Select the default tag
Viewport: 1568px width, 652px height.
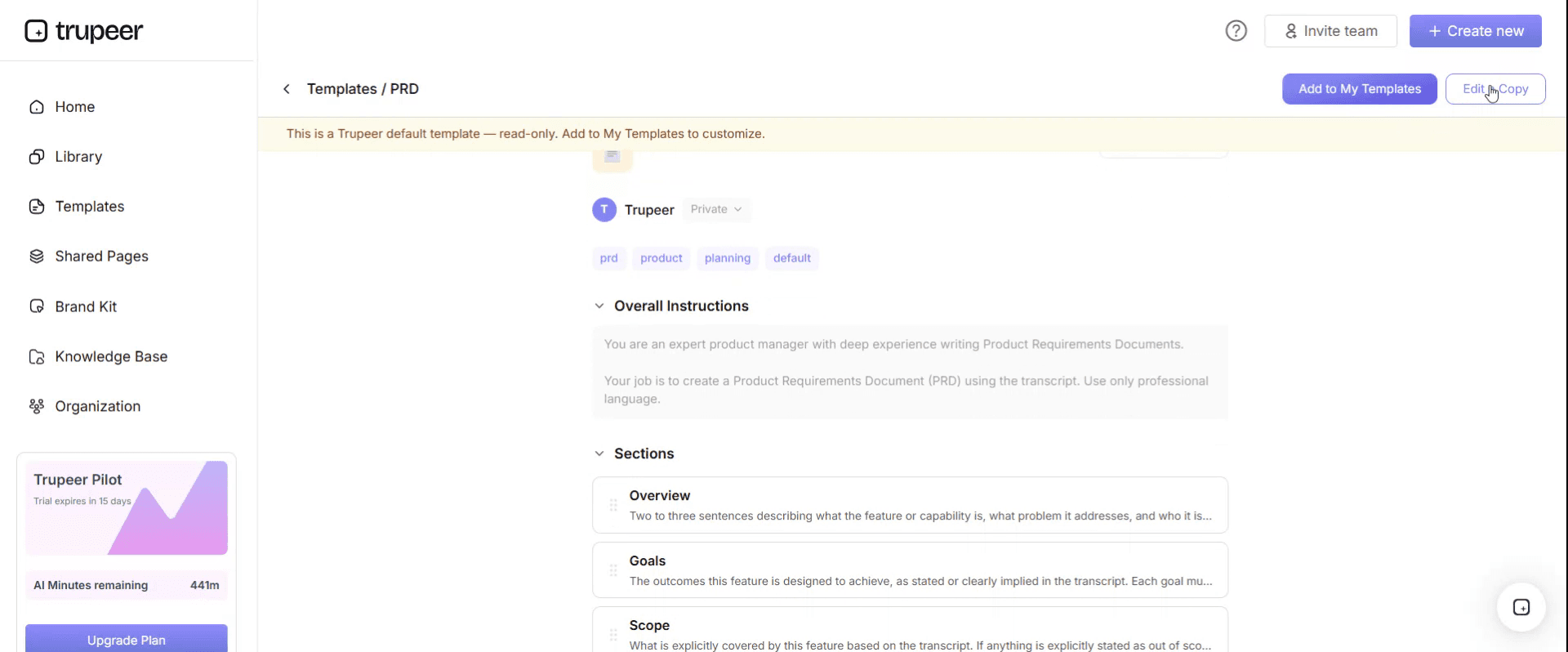pos(792,258)
